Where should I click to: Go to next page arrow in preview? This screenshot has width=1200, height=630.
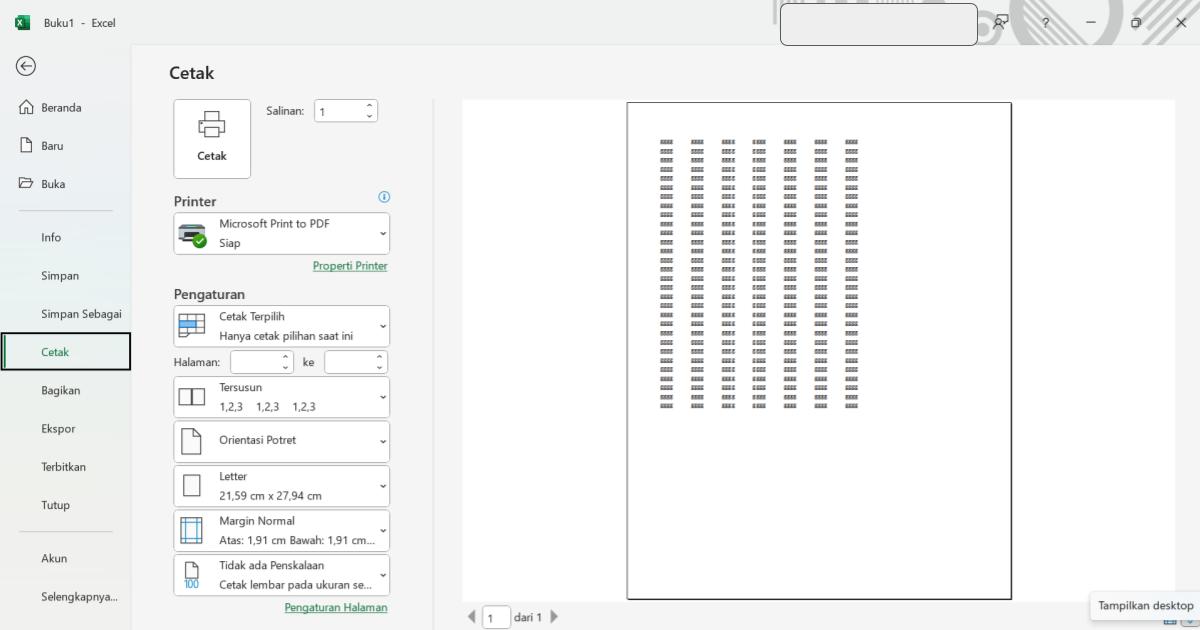pos(554,617)
